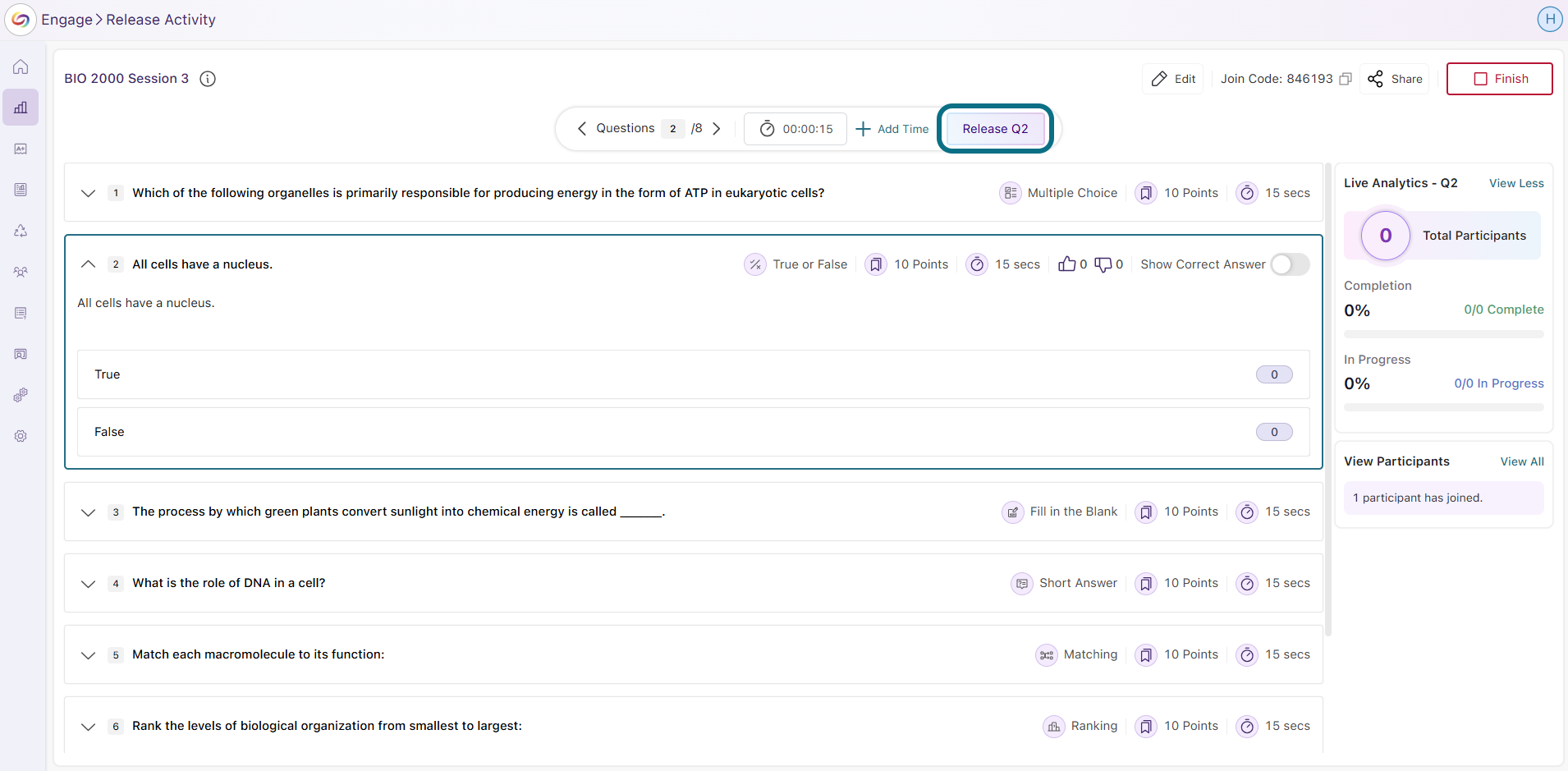This screenshot has width=1568, height=771.
Task: Click the Total Participants counter circle
Action: point(1386,236)
